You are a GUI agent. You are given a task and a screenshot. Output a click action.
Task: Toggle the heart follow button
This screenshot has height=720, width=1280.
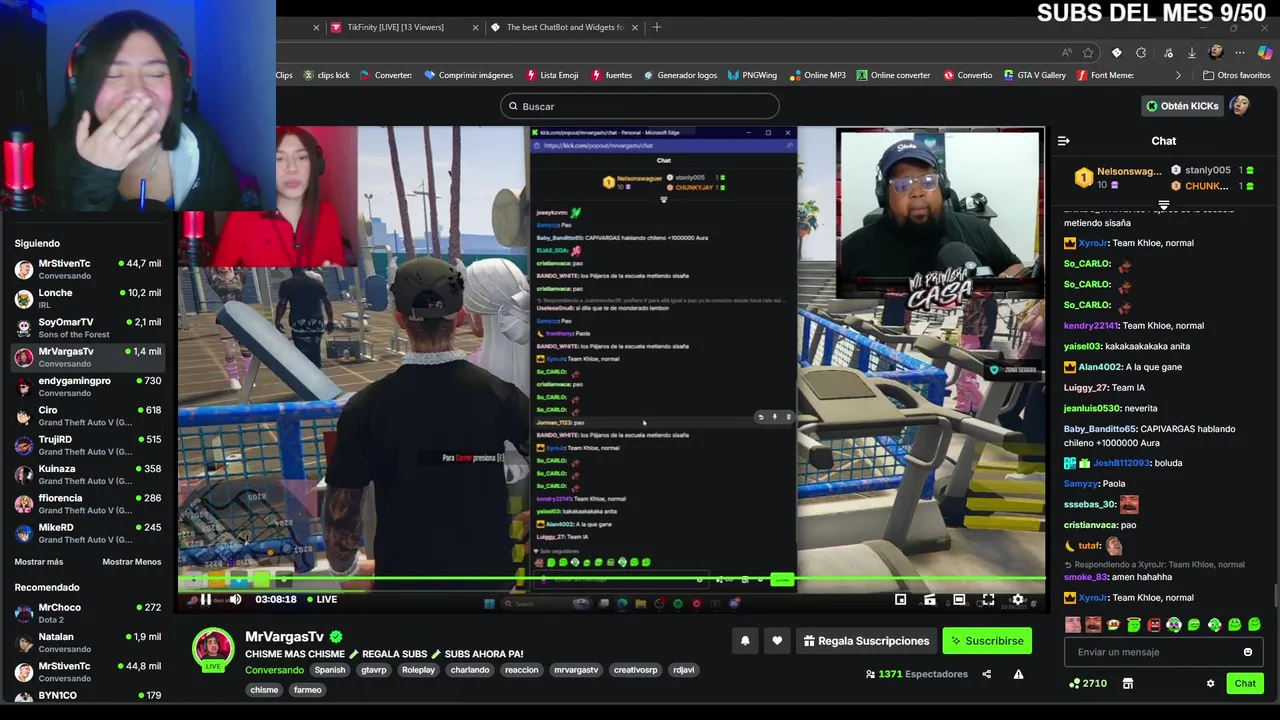pyautogui.click(x=777, y=641)
